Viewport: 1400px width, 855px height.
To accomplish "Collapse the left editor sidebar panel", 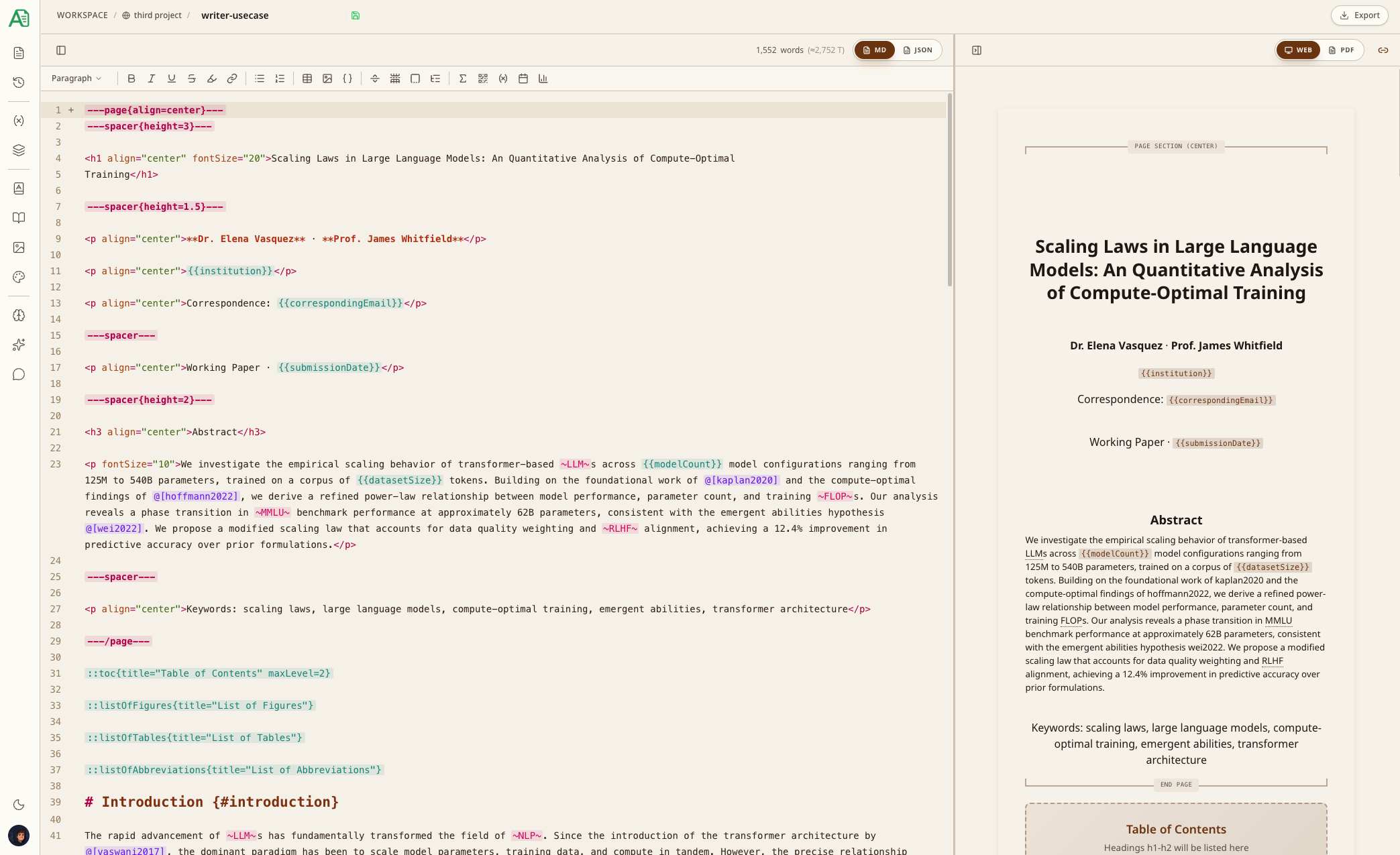I will point(61,50).
